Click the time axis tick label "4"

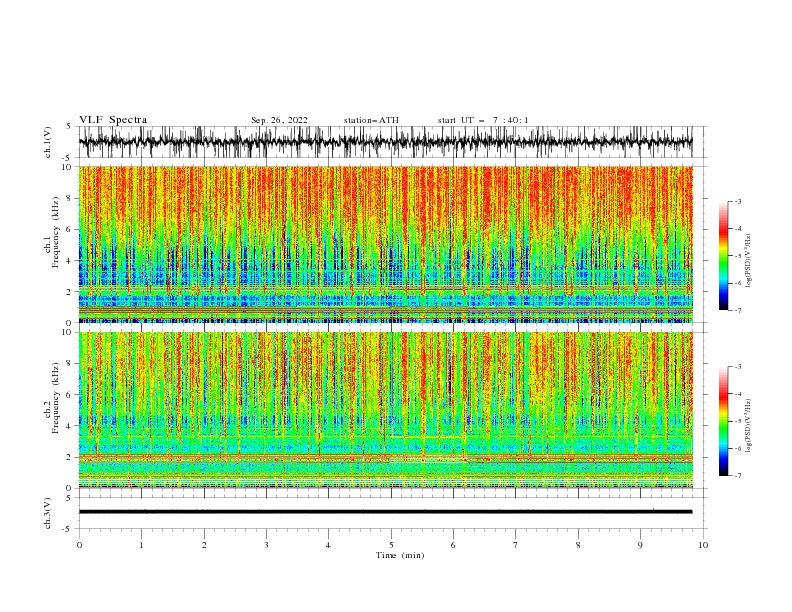click(x=328, y=545)
